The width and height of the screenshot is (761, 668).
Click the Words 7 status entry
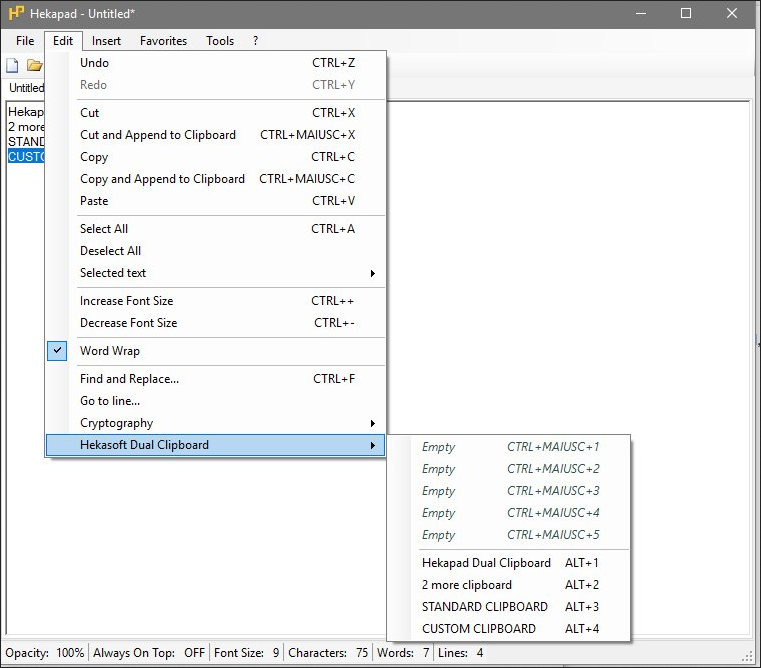[x=403, y=653]
